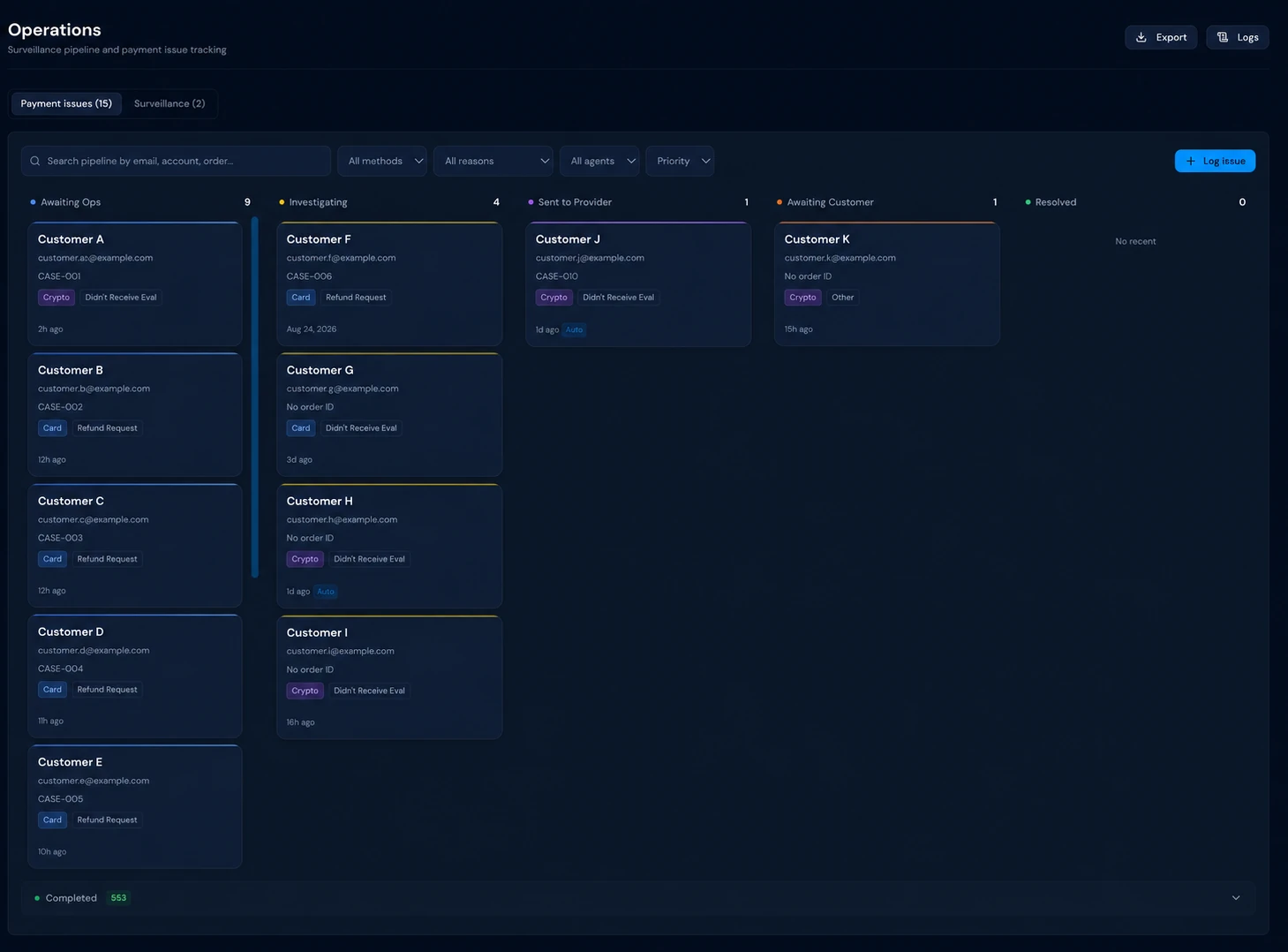The image size is (1288, 952).
Task: Click the Log issue button label
Action: pos(1224,161)
